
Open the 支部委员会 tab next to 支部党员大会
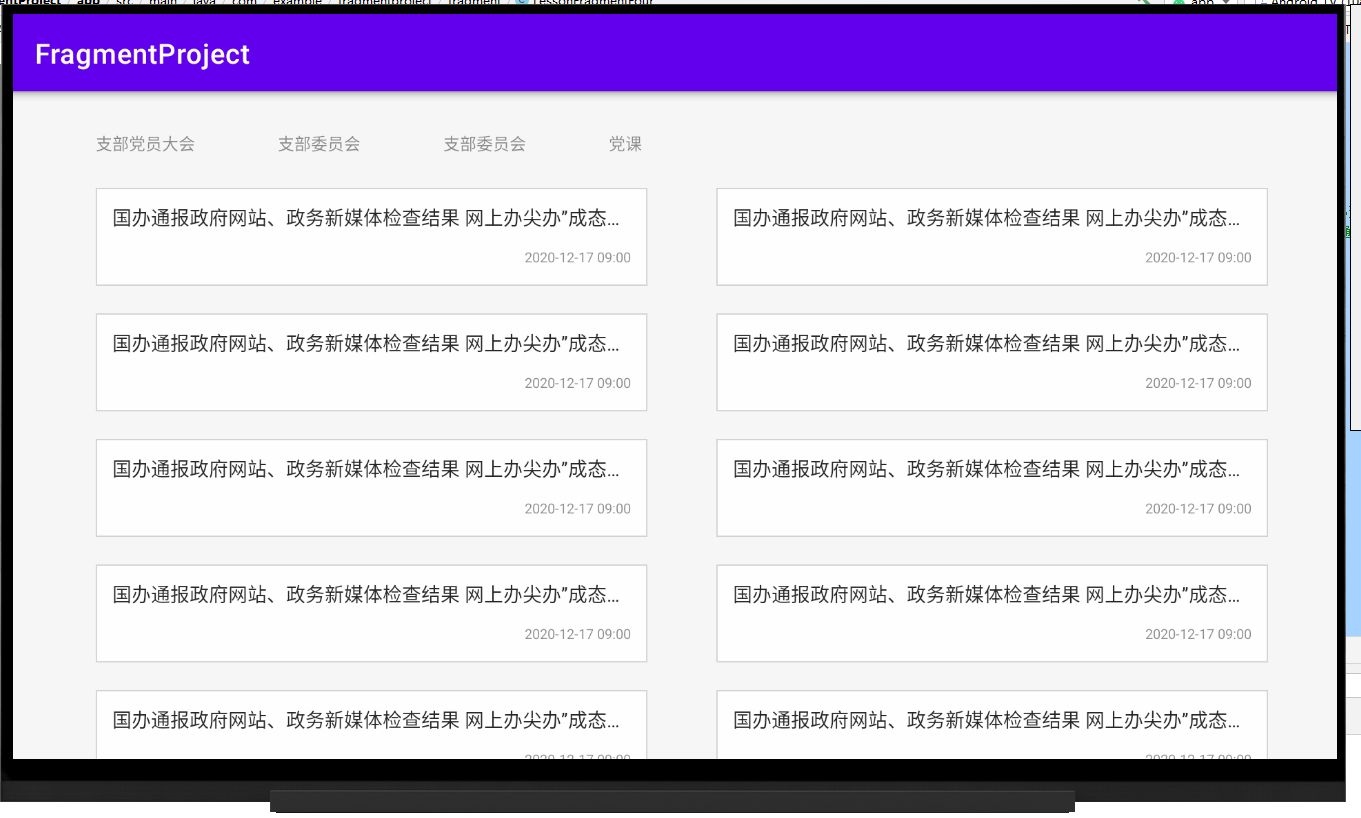point(319,144)
